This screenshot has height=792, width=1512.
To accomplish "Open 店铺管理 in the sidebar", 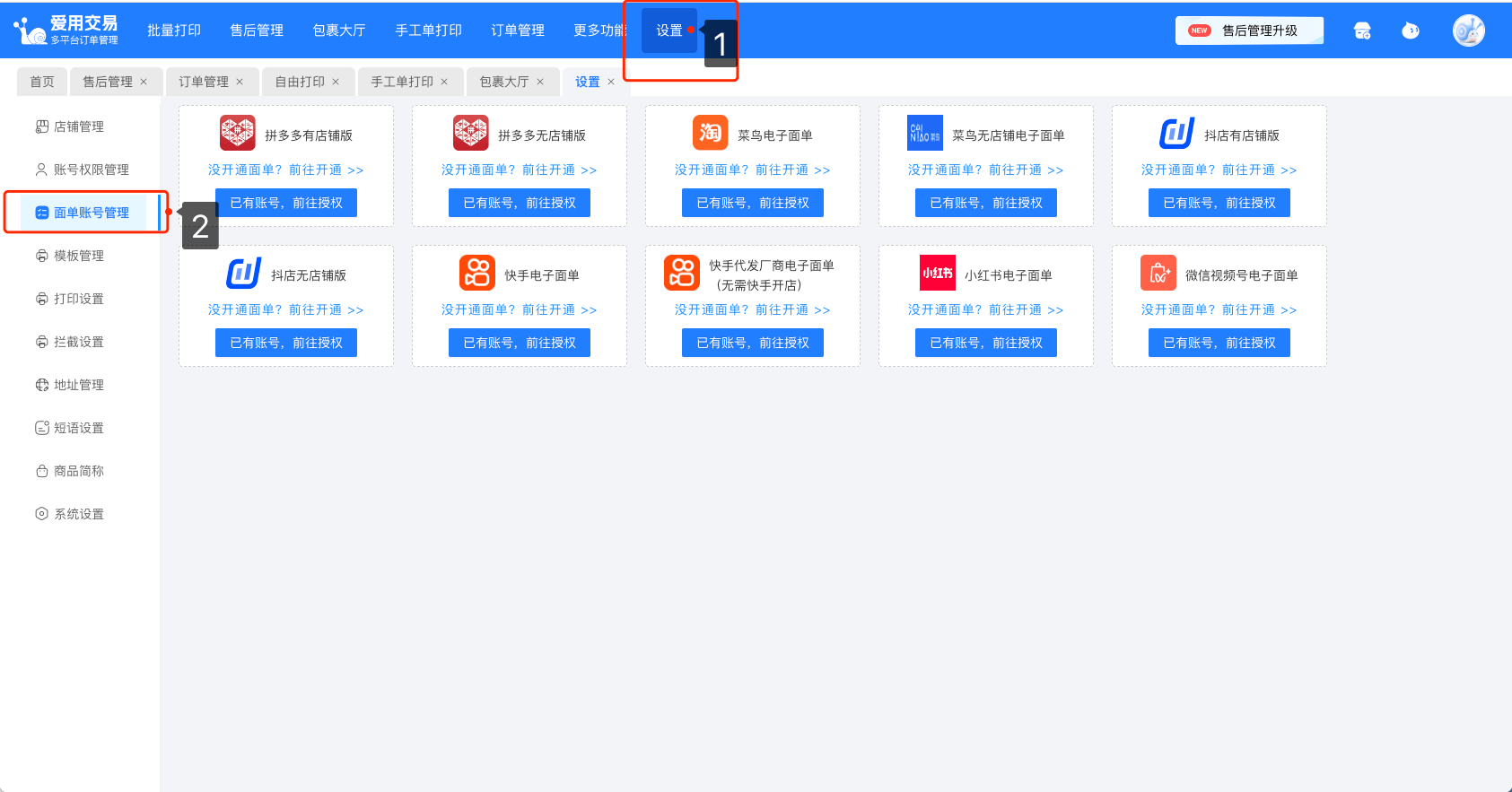I will (x=79, y=126).
